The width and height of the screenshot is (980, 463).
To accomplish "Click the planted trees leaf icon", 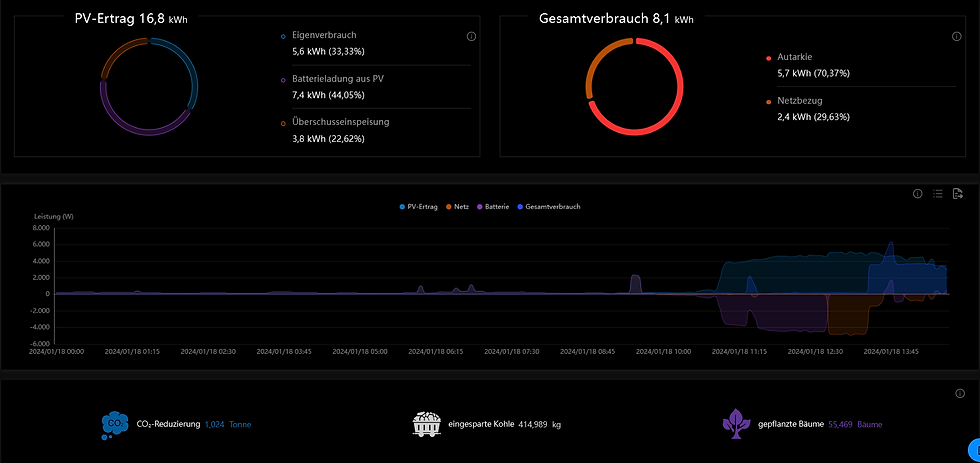I will pyautogui.click(x=736, y=424).
